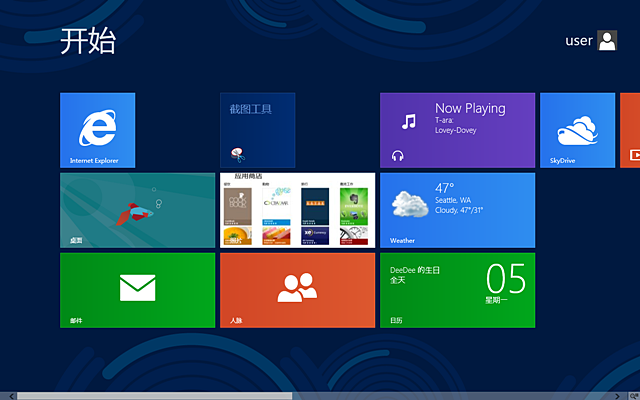Click the horizontal scrollbar right arrow
The image size is (640, 400).
tap(618, 396)
